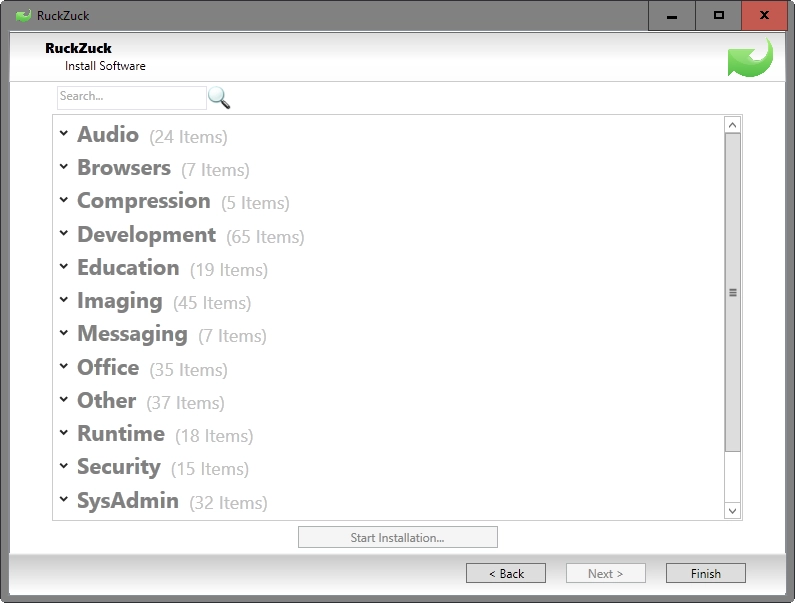Click the RuckZuck title bar app icon
Screen dimensions: 795x603
point(23,16)
